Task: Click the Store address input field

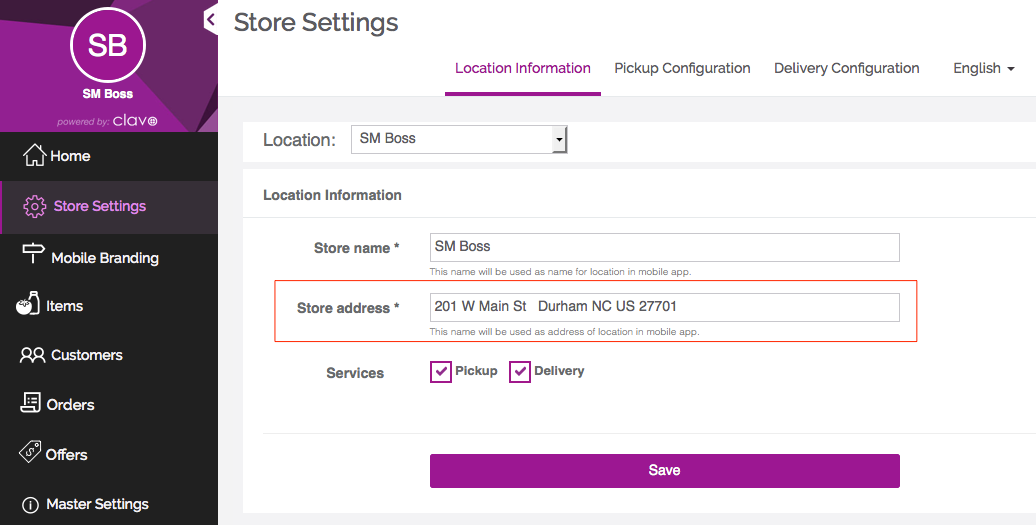Action: pyautogui.click(x=664, y=307)
